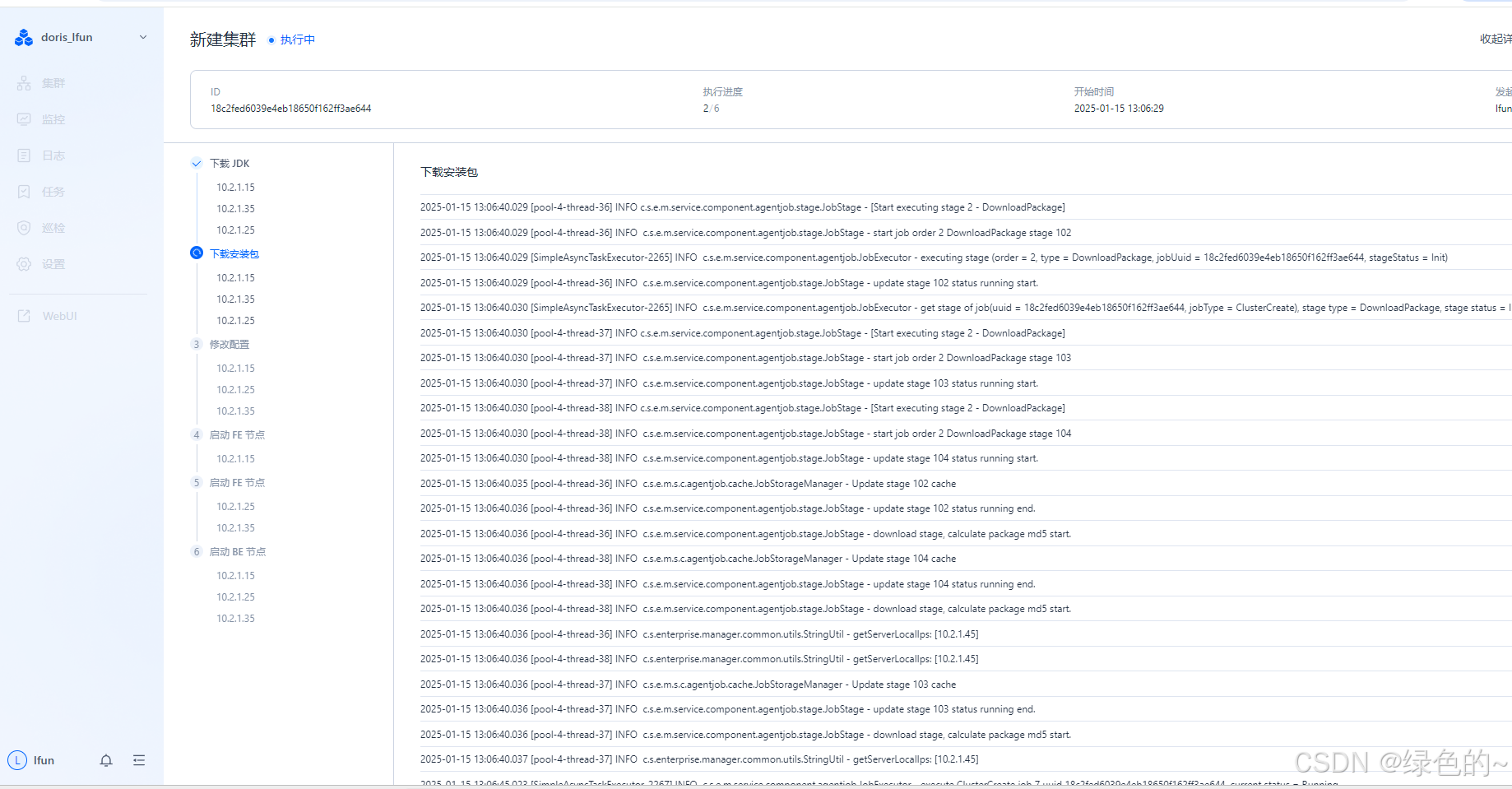Click the Doris logo in the top-left corner
The width and height of the screenshot is (1512, 789).
tap(23, 37)
